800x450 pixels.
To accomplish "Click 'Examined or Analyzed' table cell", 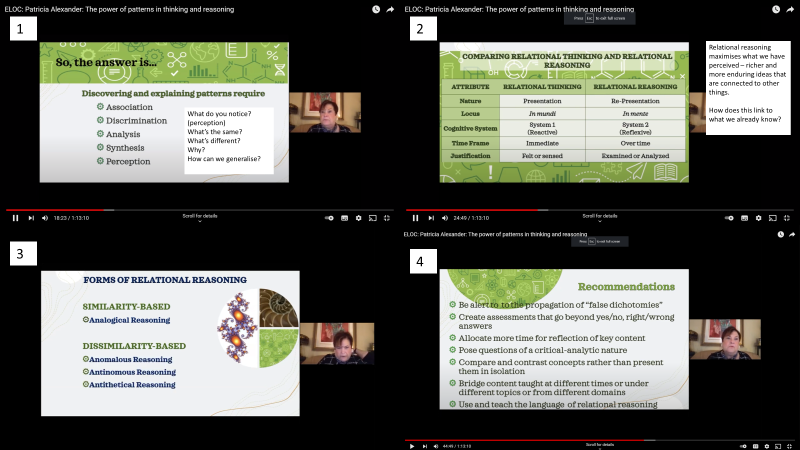I will [x=635, y=156].
